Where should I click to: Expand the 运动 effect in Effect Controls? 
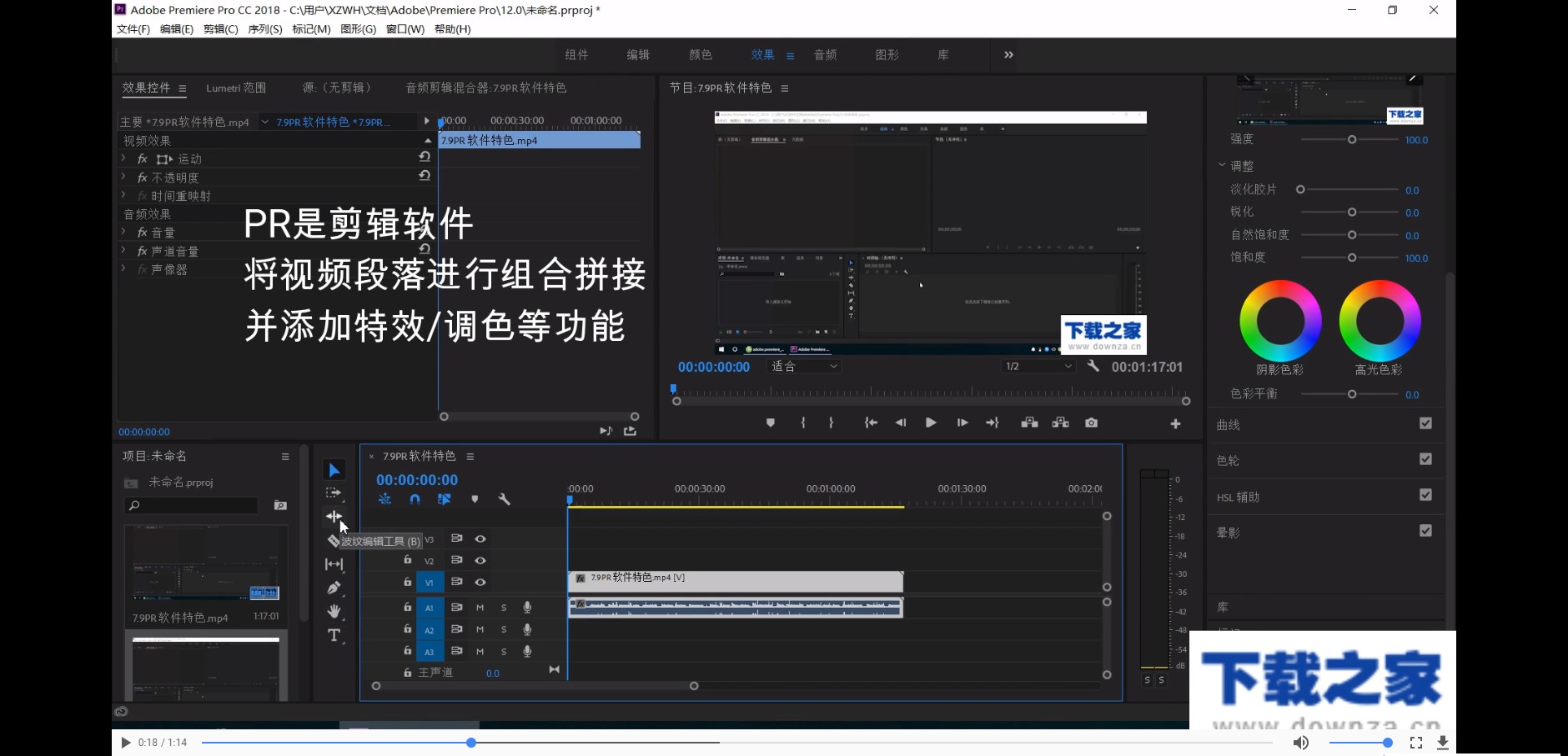point(123,158)
